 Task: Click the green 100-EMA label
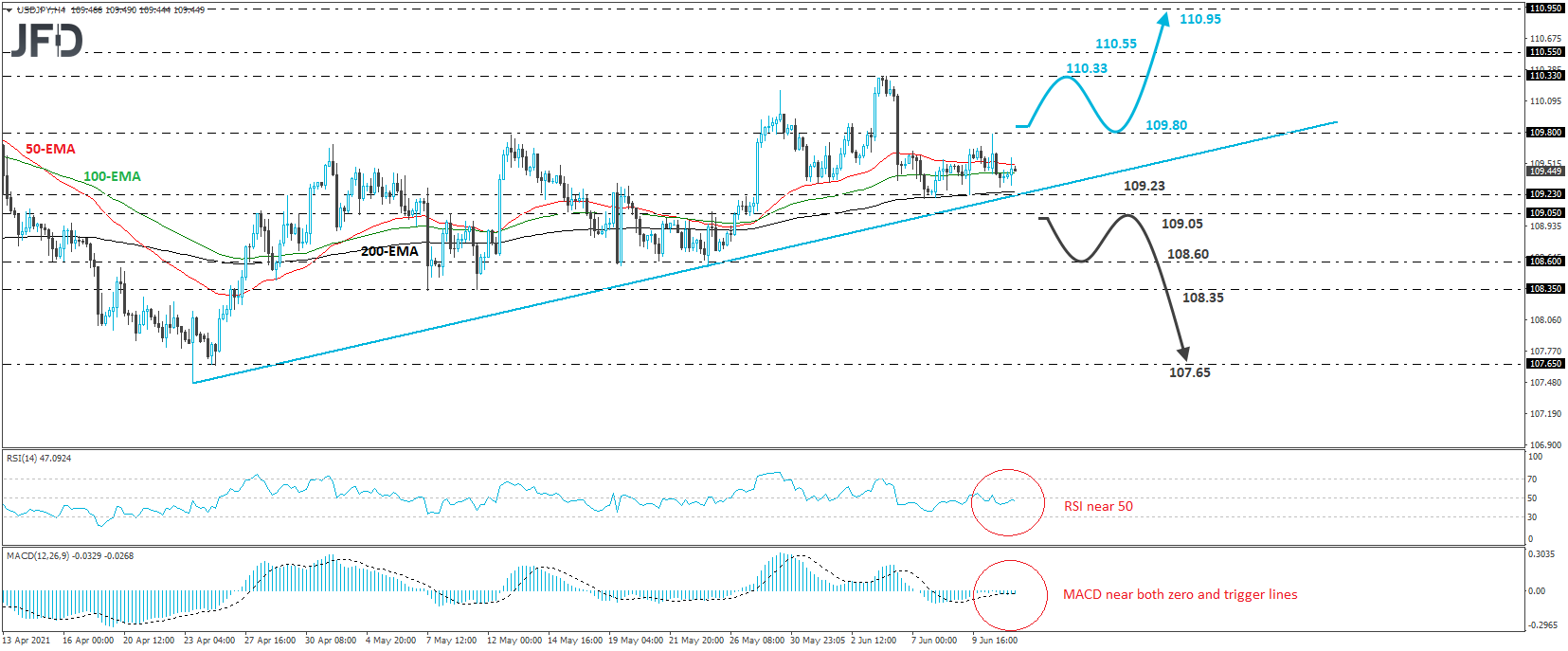112,176
